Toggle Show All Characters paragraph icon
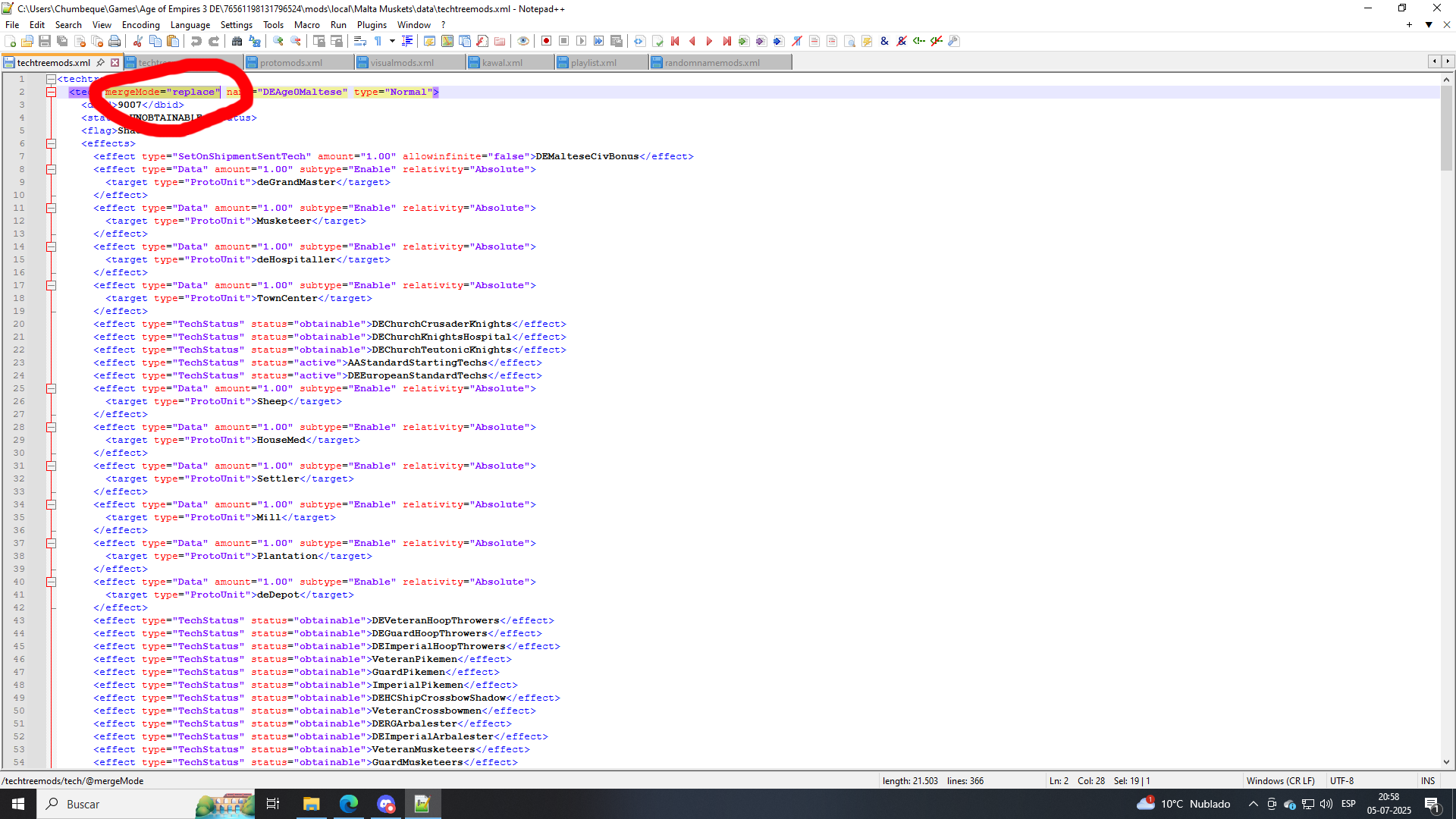1456x819 pixels. coord(377,41)
